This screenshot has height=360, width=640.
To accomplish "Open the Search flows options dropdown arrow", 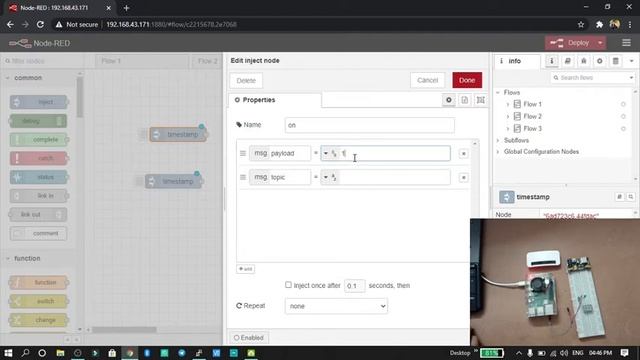I will [631, 78].
